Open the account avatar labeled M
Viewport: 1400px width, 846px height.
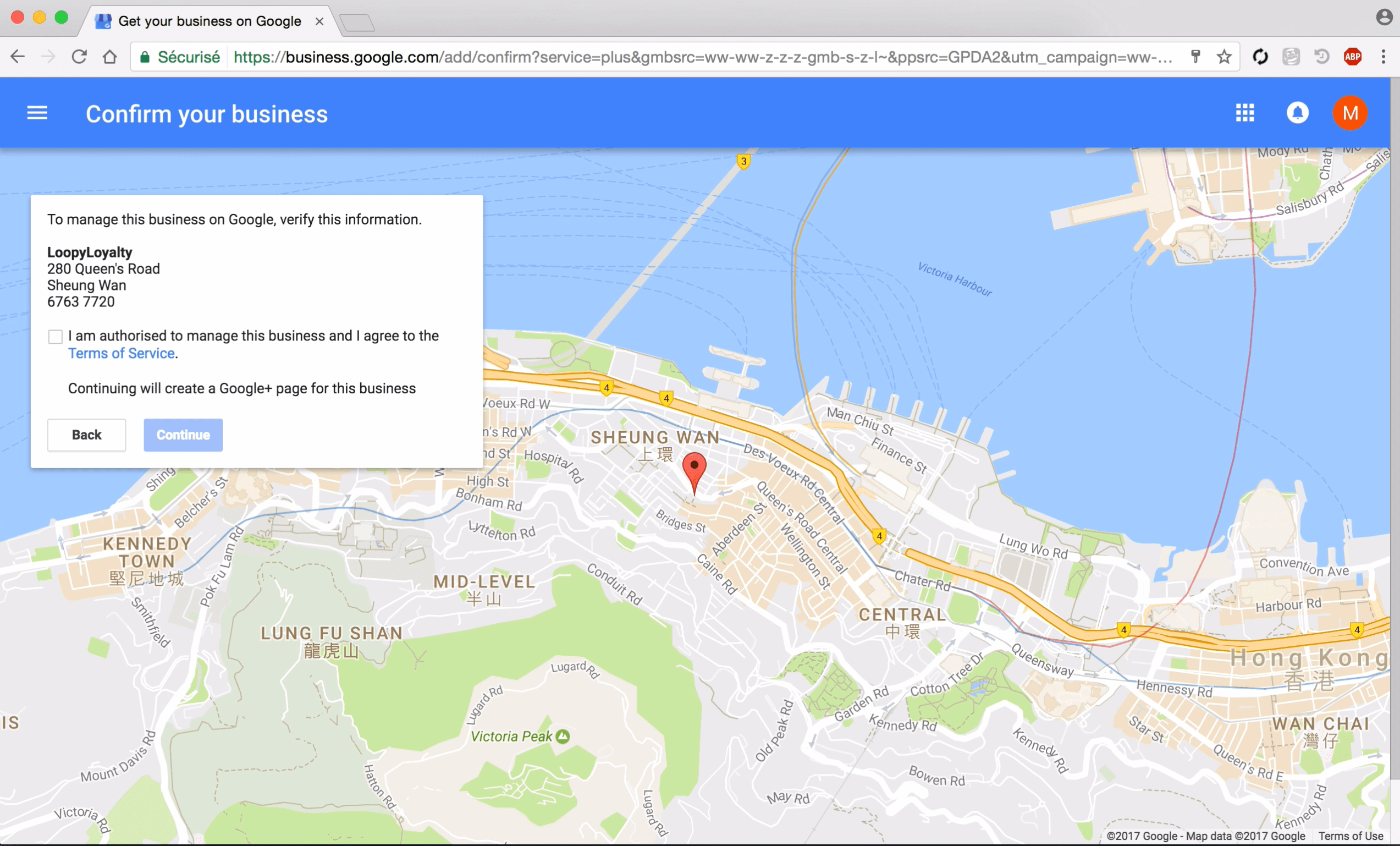(1349, 113)
